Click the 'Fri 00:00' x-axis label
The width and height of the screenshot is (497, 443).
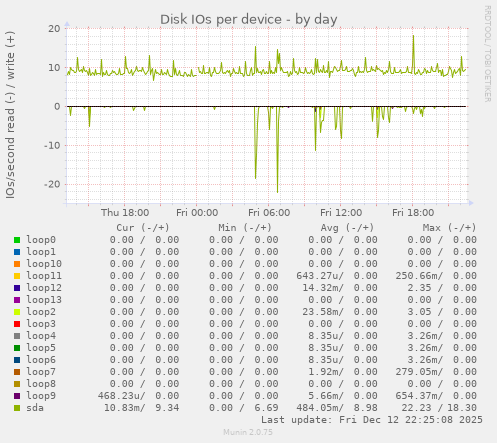click(197, 213)
